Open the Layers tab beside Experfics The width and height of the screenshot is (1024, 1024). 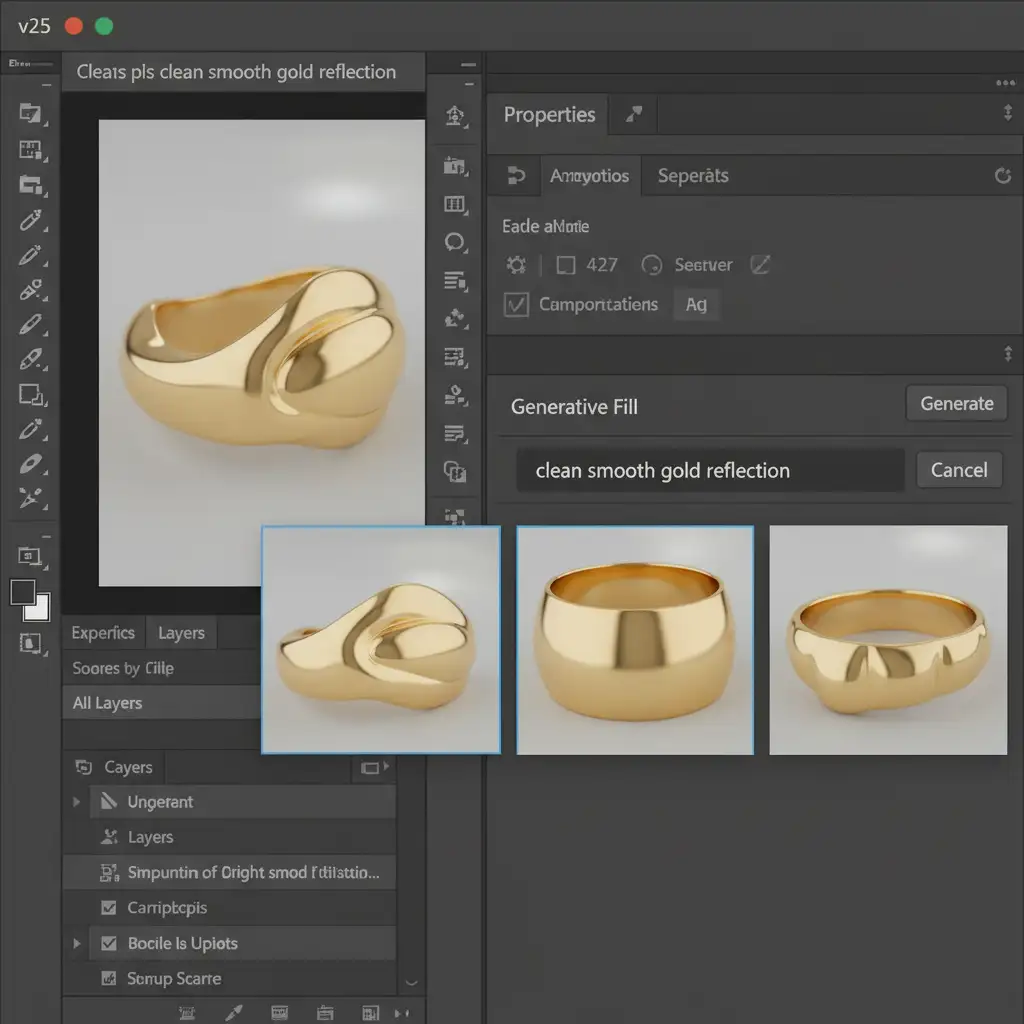click(x=181, y=633)
